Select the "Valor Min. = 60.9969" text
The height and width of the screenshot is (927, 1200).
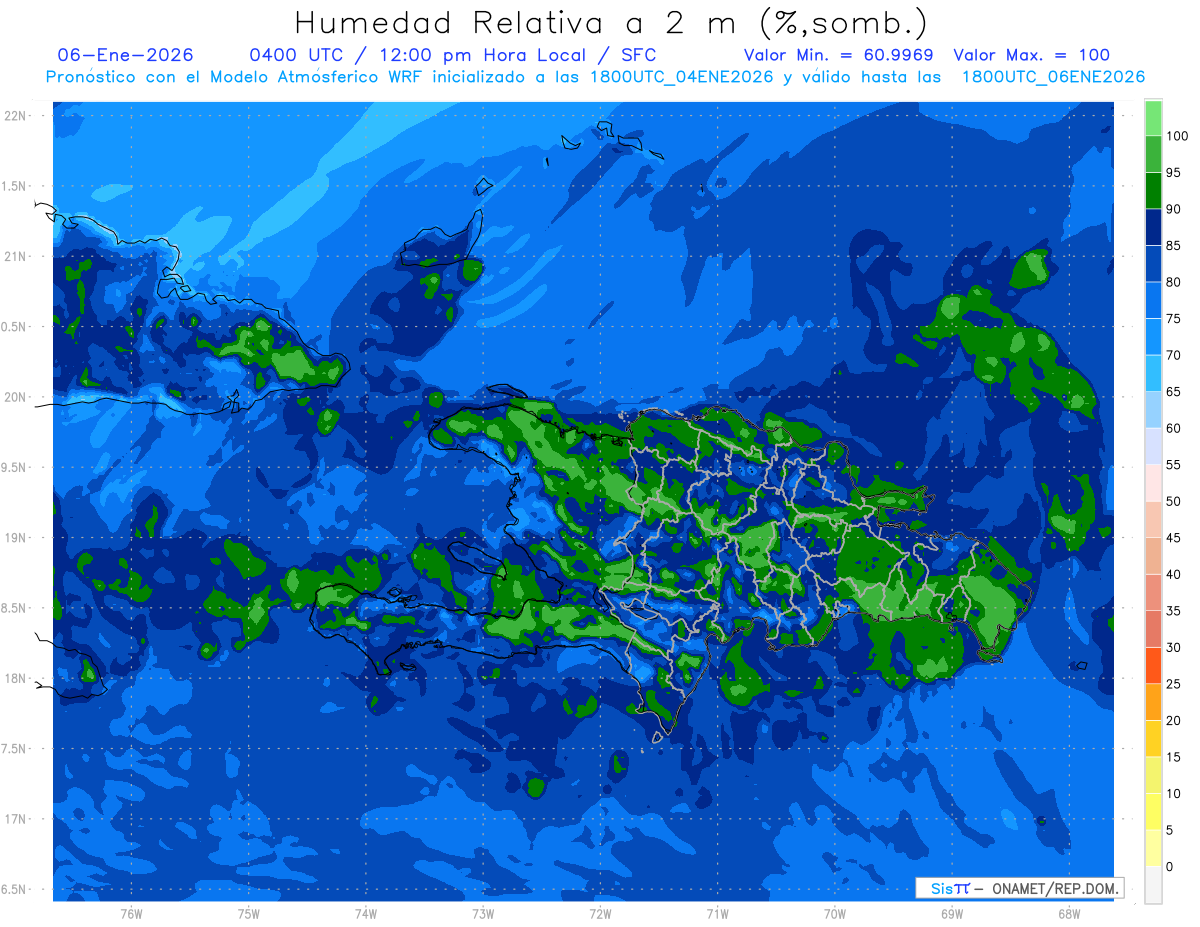839,55
